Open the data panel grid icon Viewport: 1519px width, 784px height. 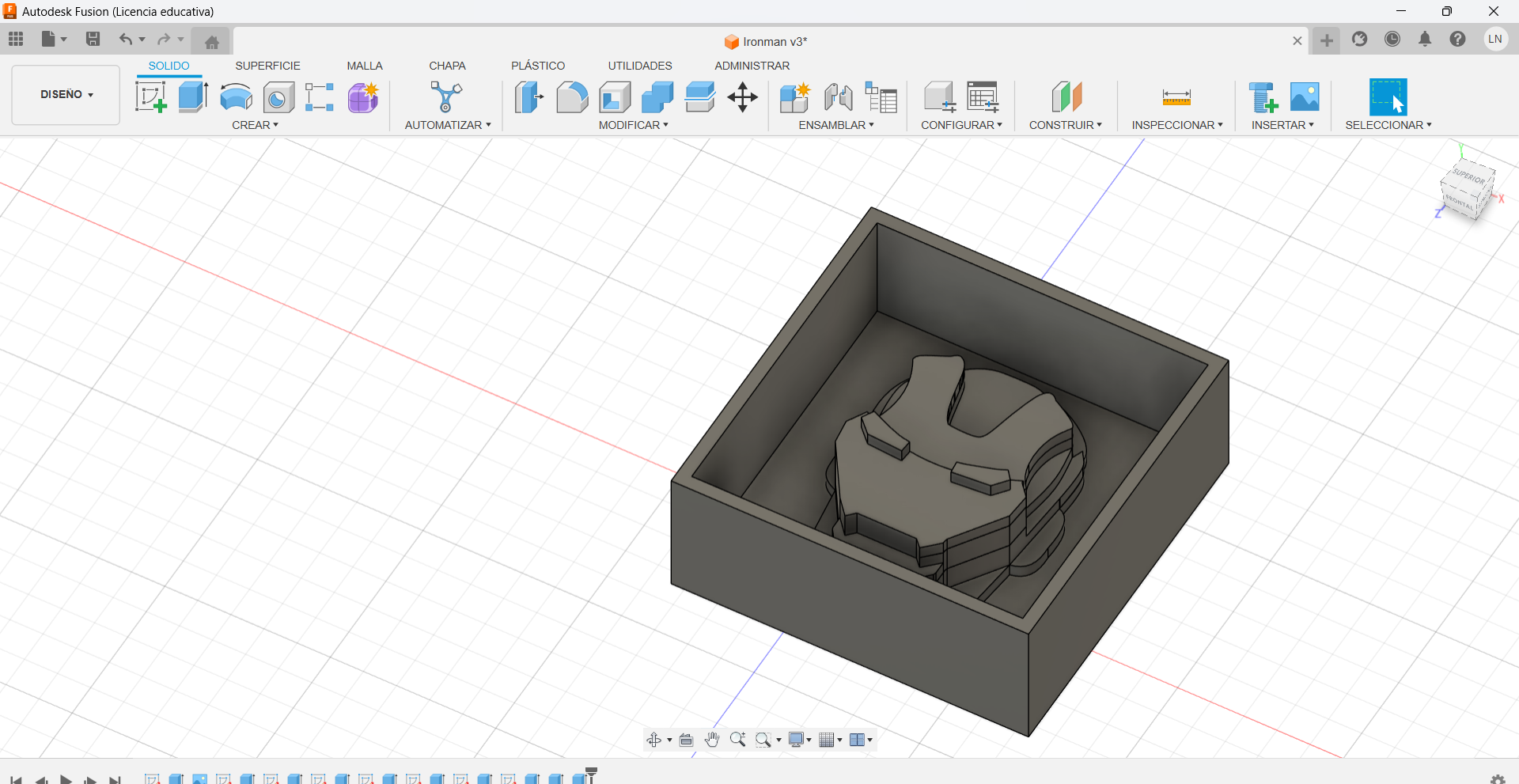click(16, 39)
